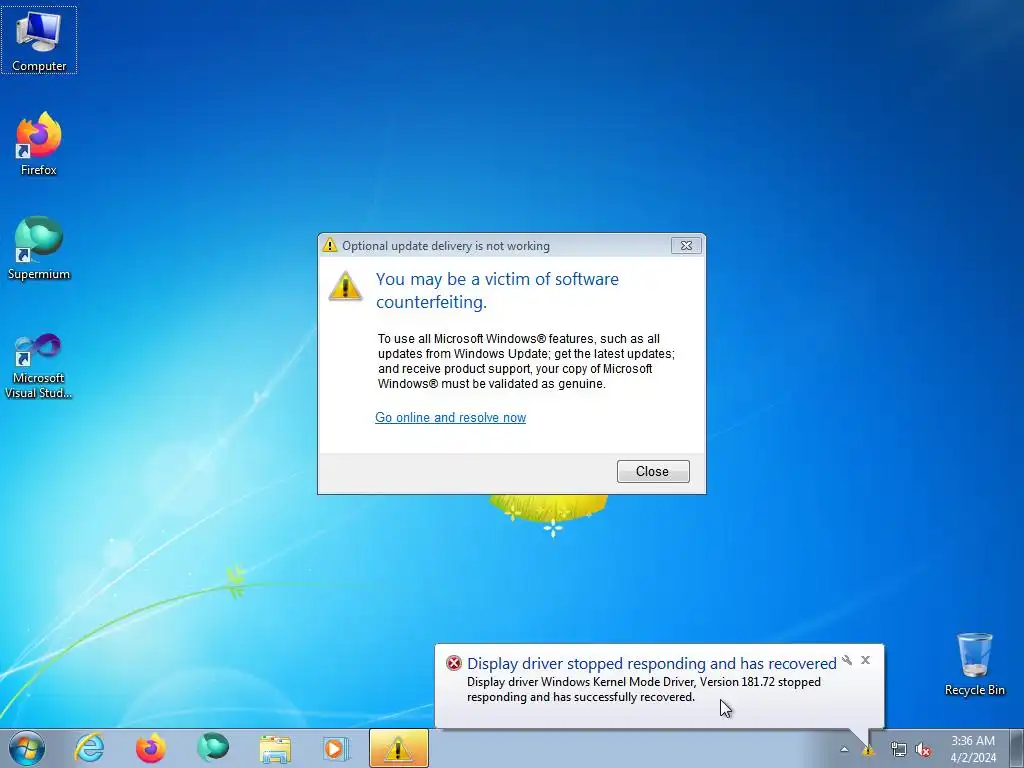Open Windows Media Player from the taskbar
This screenshot has width=1024, height=768.
[x=336, y=748]
